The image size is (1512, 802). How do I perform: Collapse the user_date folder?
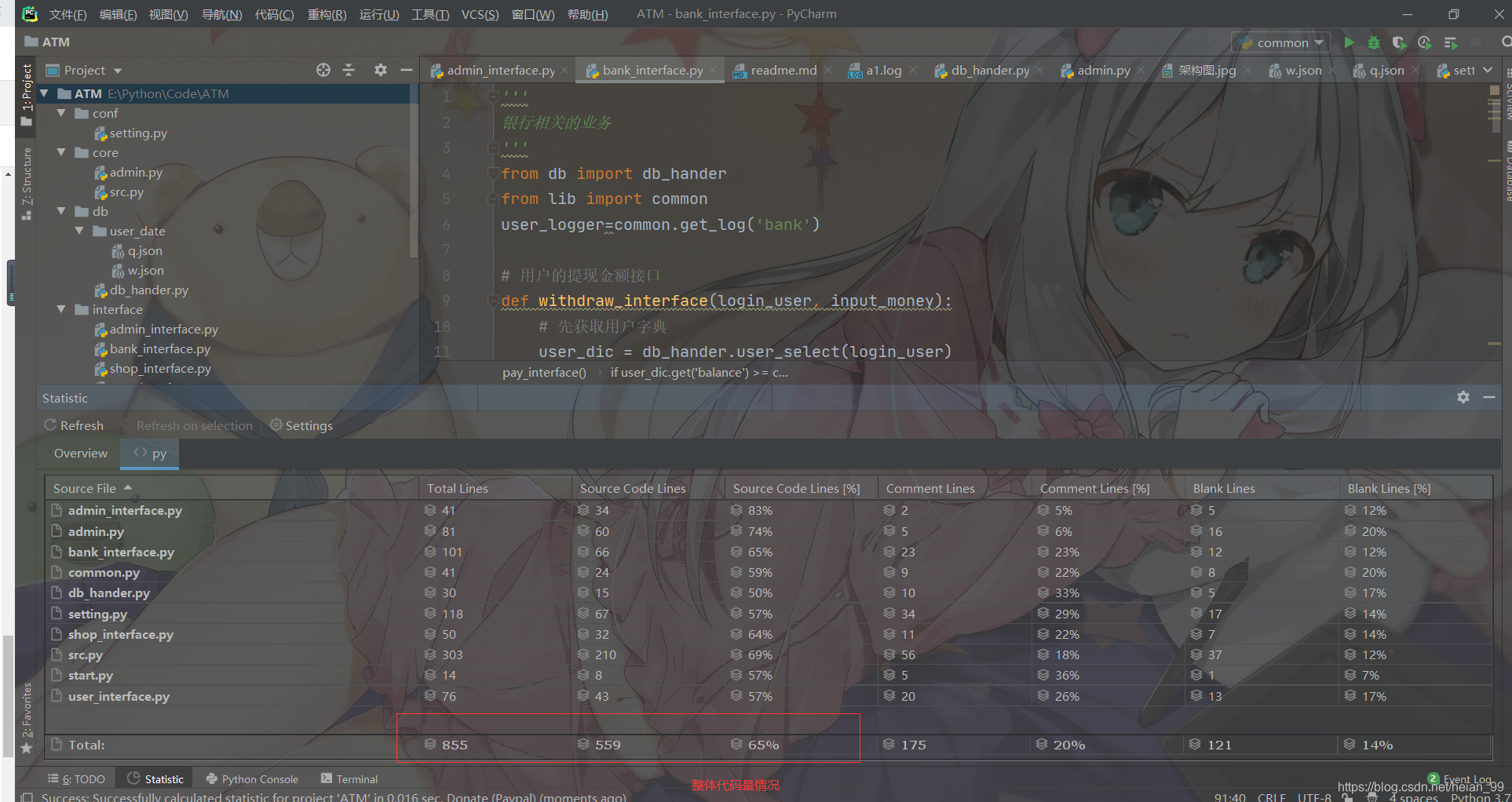[x=79, y=231]
